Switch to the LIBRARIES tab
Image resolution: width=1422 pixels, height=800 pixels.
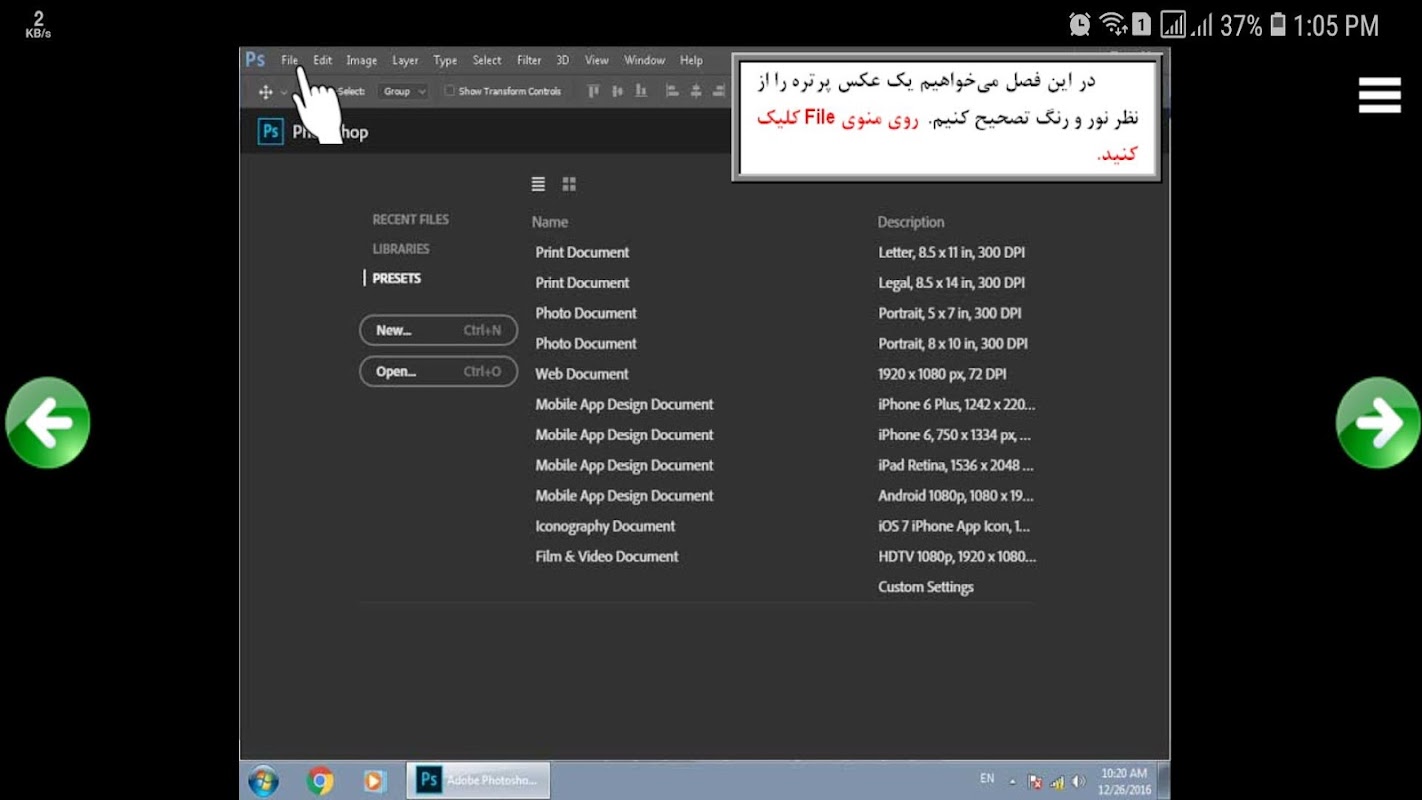[401, 249]
